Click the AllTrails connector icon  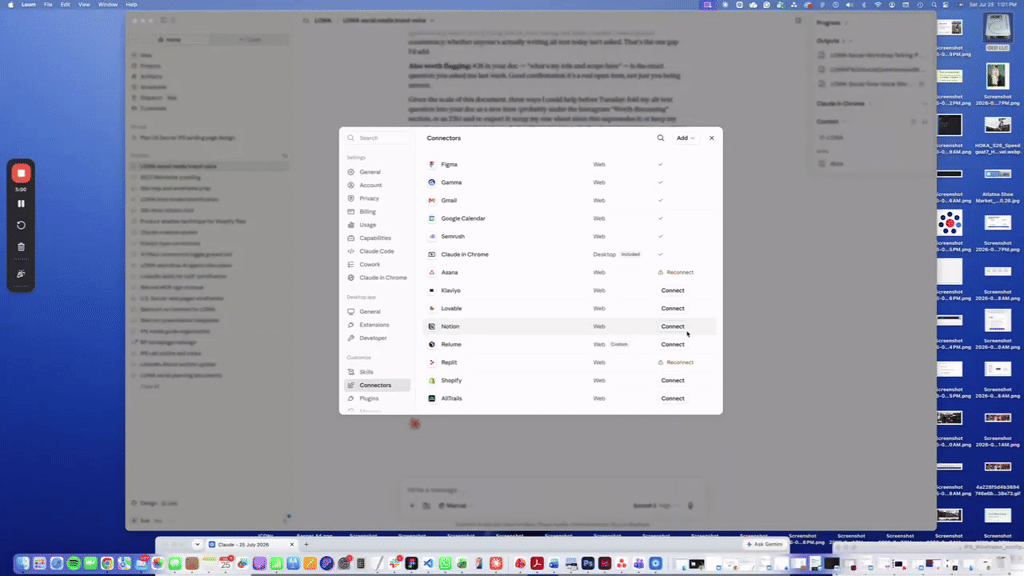pyautogui.click(x=432, y=398)
